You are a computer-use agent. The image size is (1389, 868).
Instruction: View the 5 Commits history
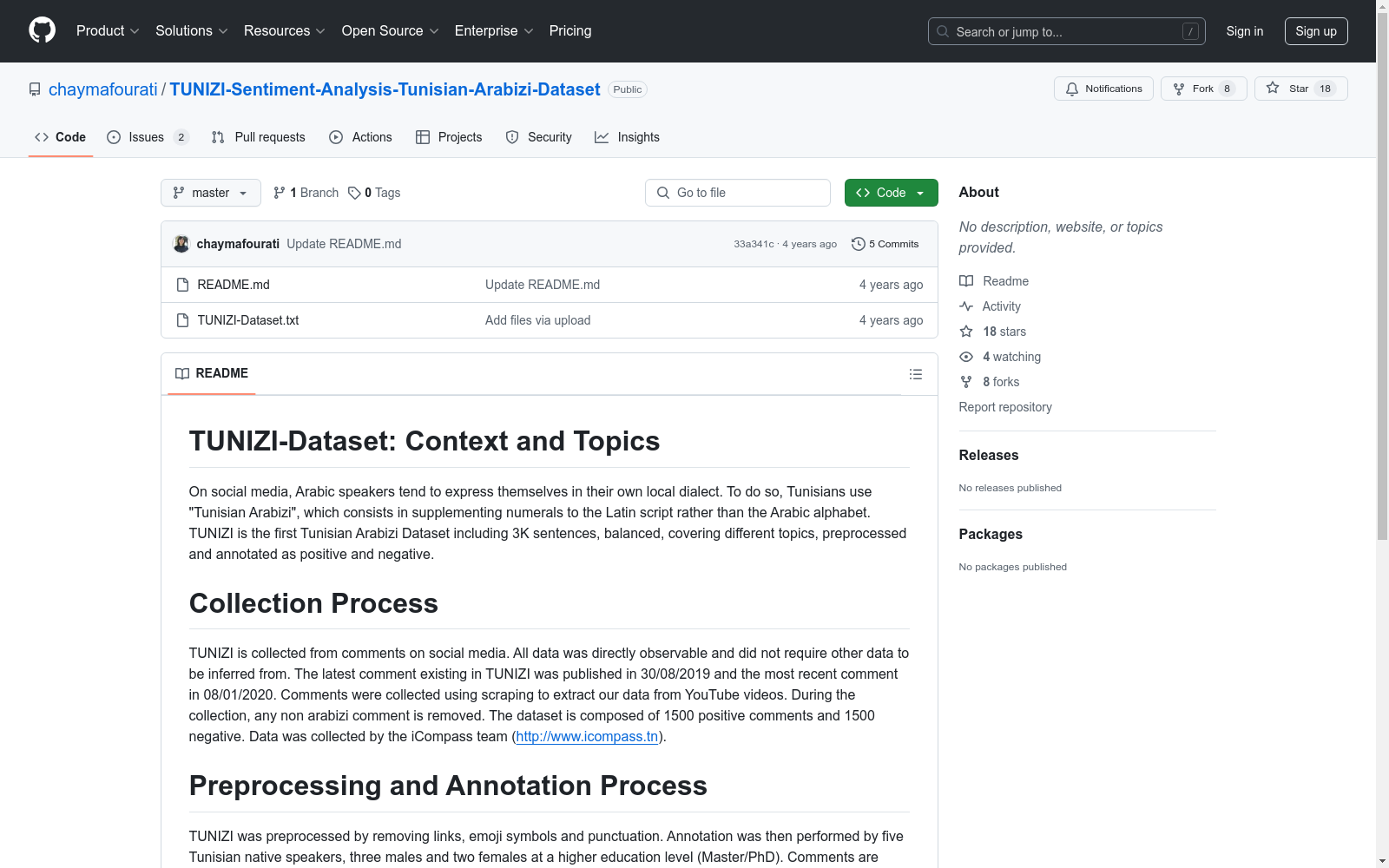pyautogui.click(x=885, y=244)
